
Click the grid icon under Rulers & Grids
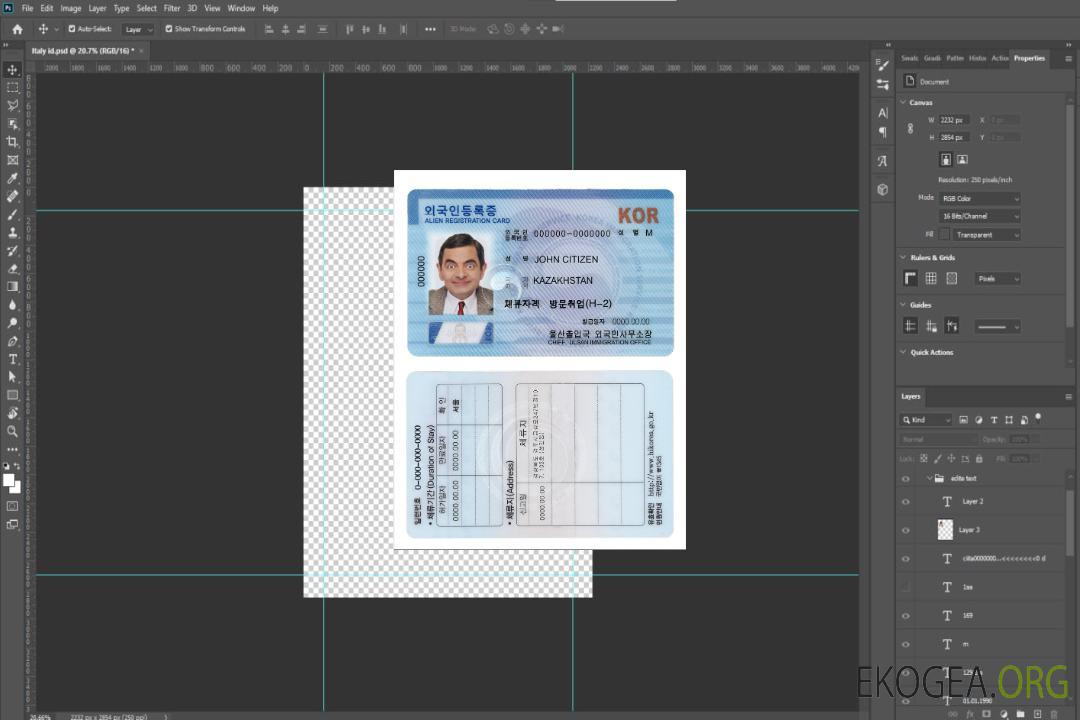[x=931, y=278]
